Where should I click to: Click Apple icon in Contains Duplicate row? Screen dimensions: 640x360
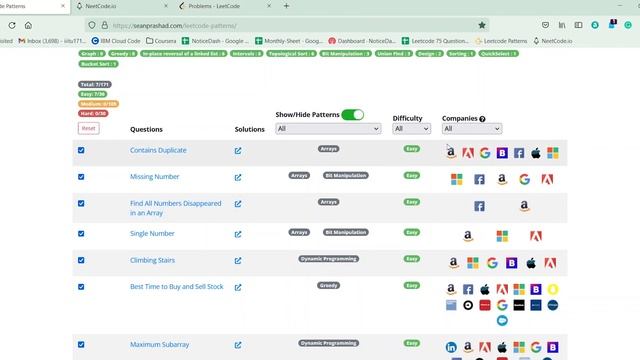536,153
